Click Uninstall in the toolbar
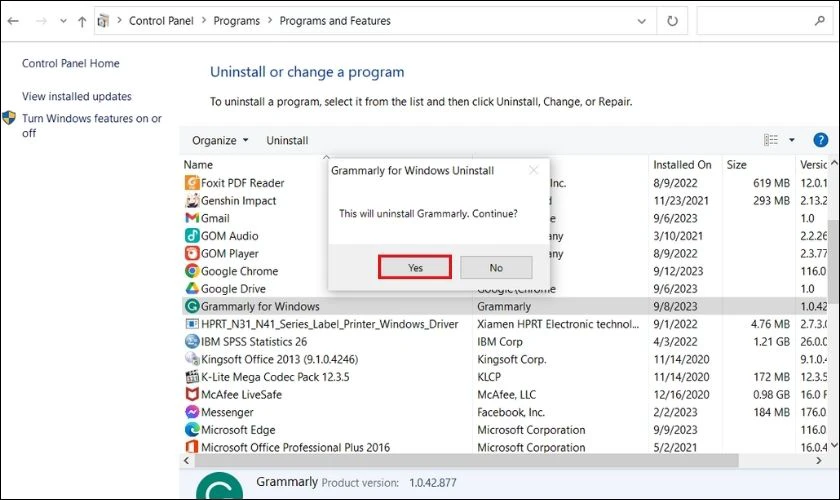This screenshot has height=500, width=840. 287,140
